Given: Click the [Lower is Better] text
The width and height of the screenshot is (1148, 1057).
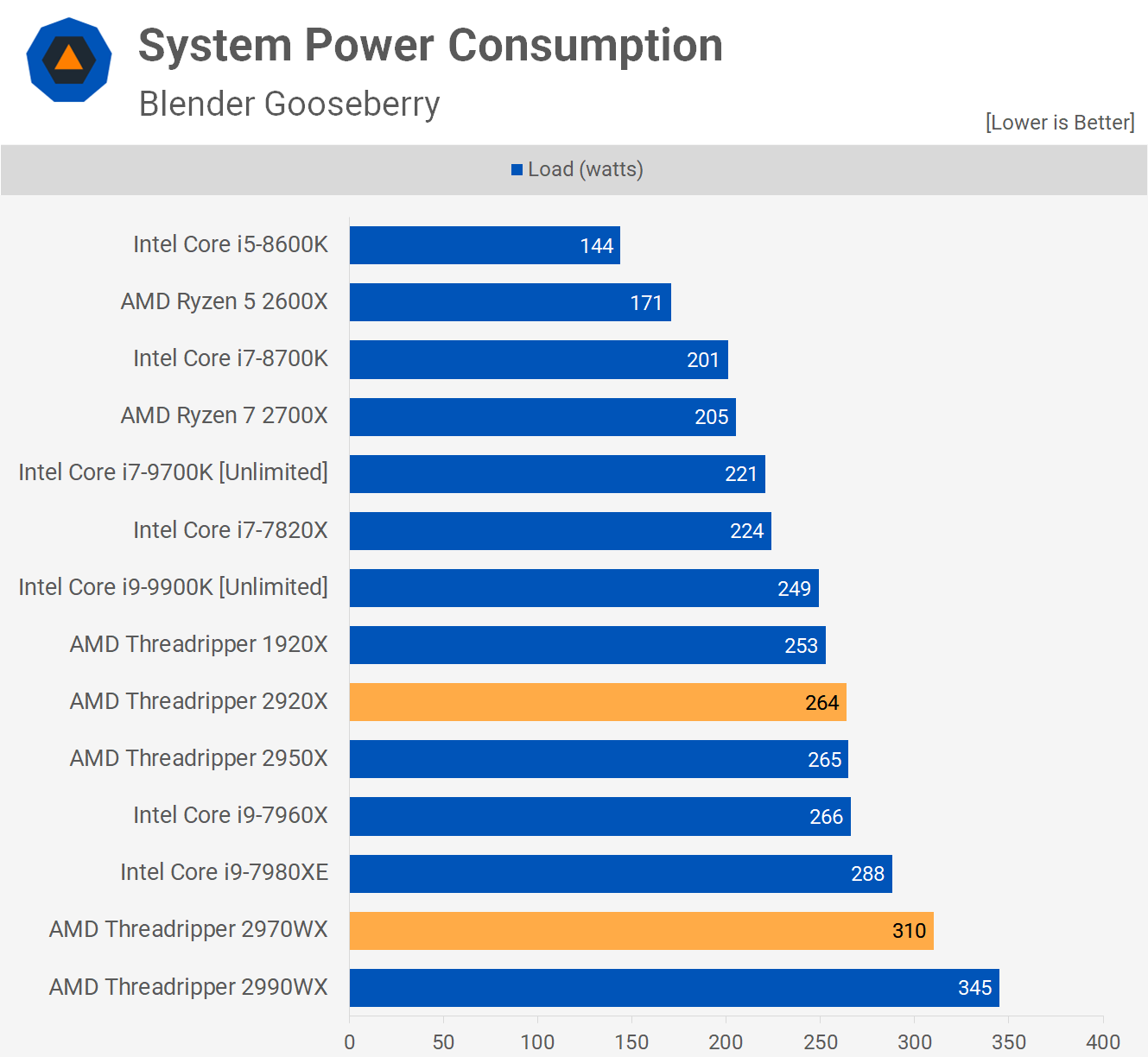Looking at the screenshot, I should (1060, 122).
